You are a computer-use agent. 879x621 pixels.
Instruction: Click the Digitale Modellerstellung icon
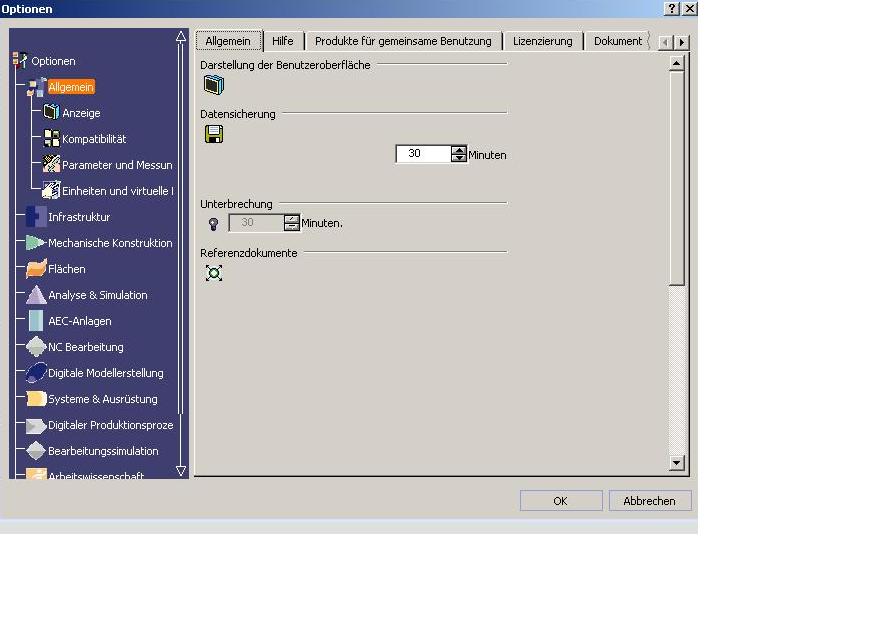tap(36, 372)
